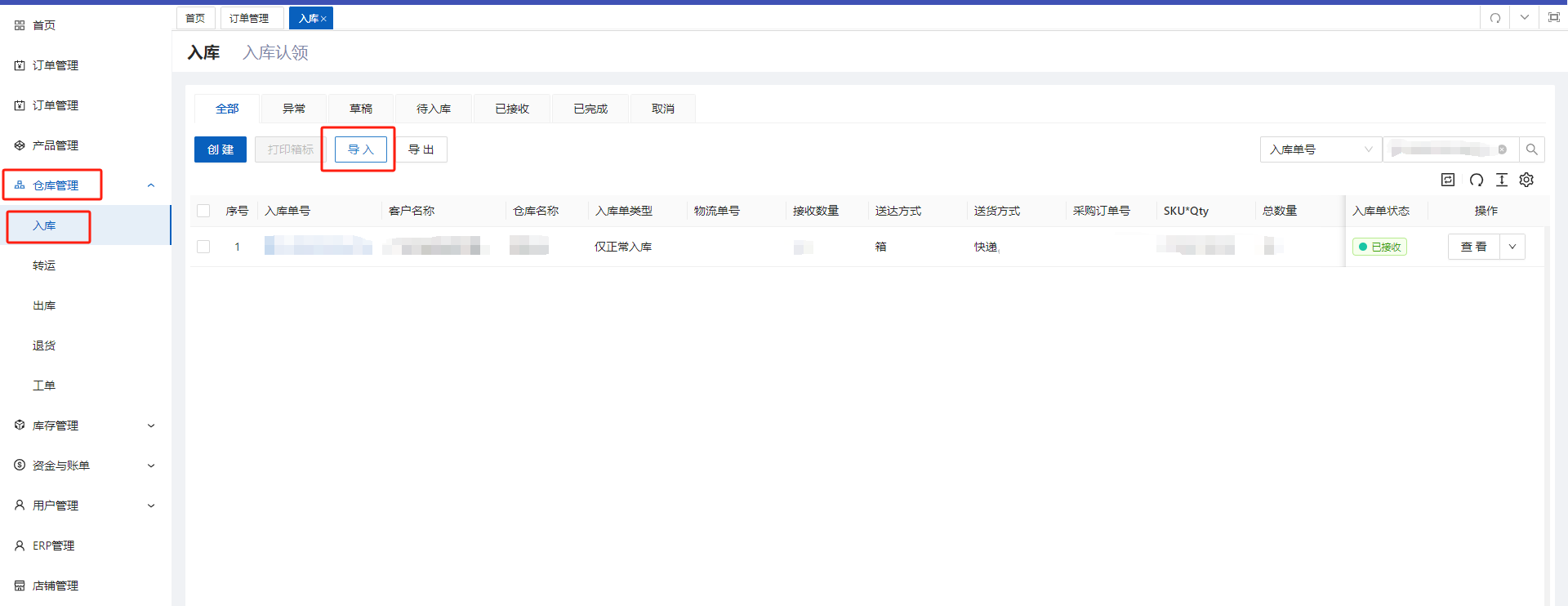This screenshot has height=606, width=1568.
Task: Click the 店铺管理 shop icon in sidebar
Action: pos(20,586)
